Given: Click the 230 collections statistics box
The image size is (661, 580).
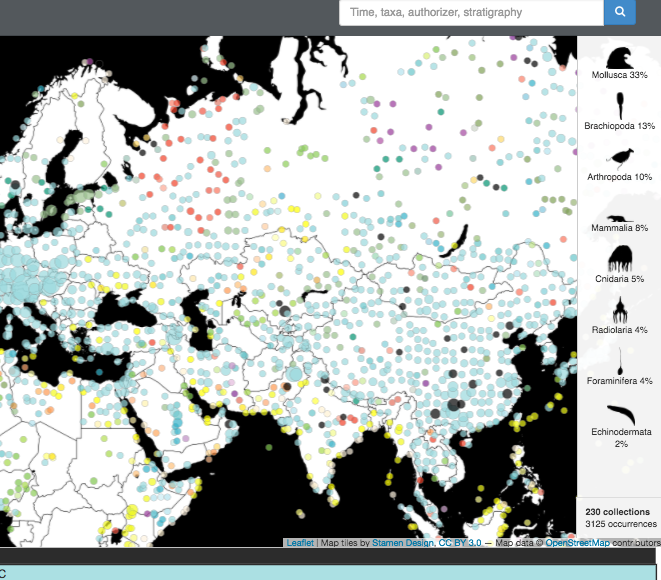Looking at the screenshot, I should 620,517.
